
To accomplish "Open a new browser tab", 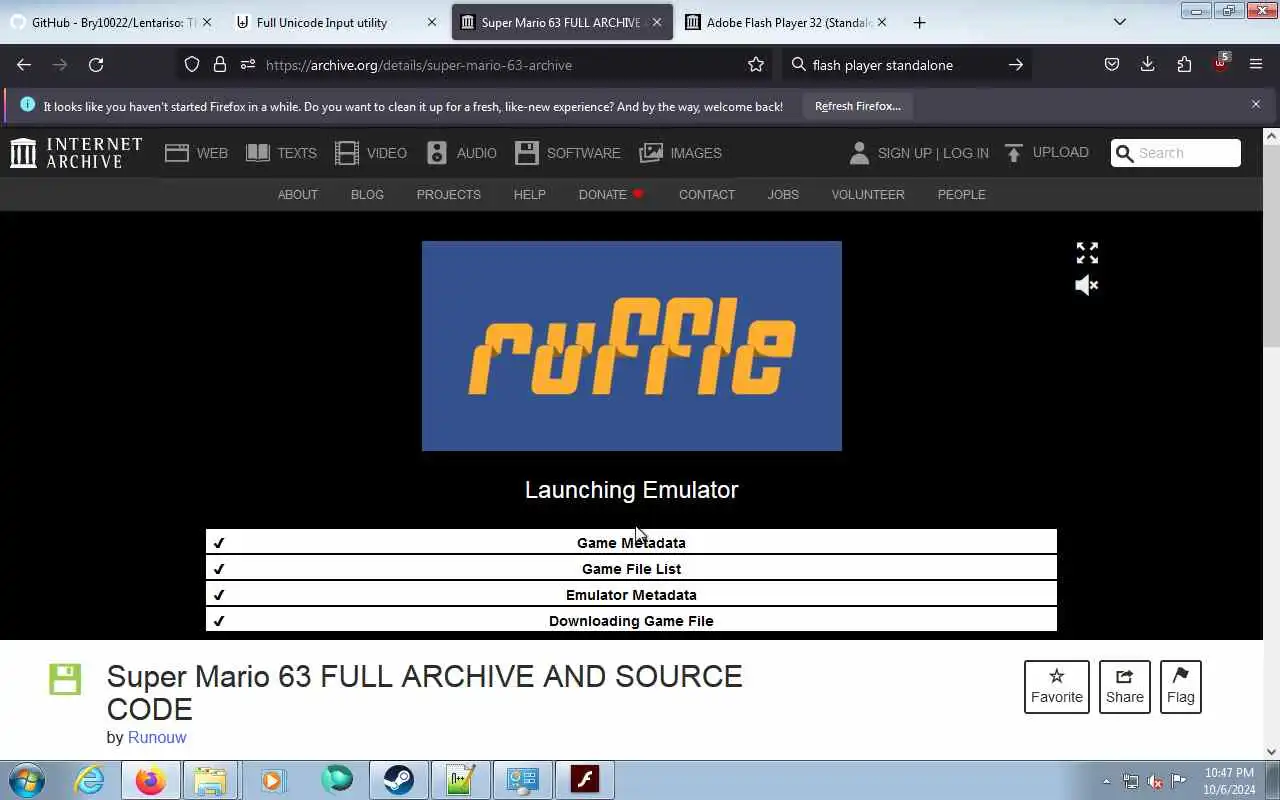I will [x=919, y=22].
